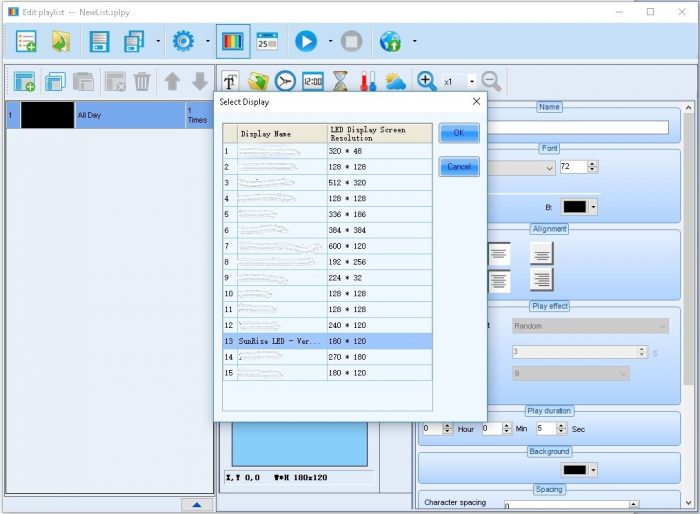The width and height of the screenshot is (700, 514).
Task: Click the blue play preview button
Action: [306, 41]
